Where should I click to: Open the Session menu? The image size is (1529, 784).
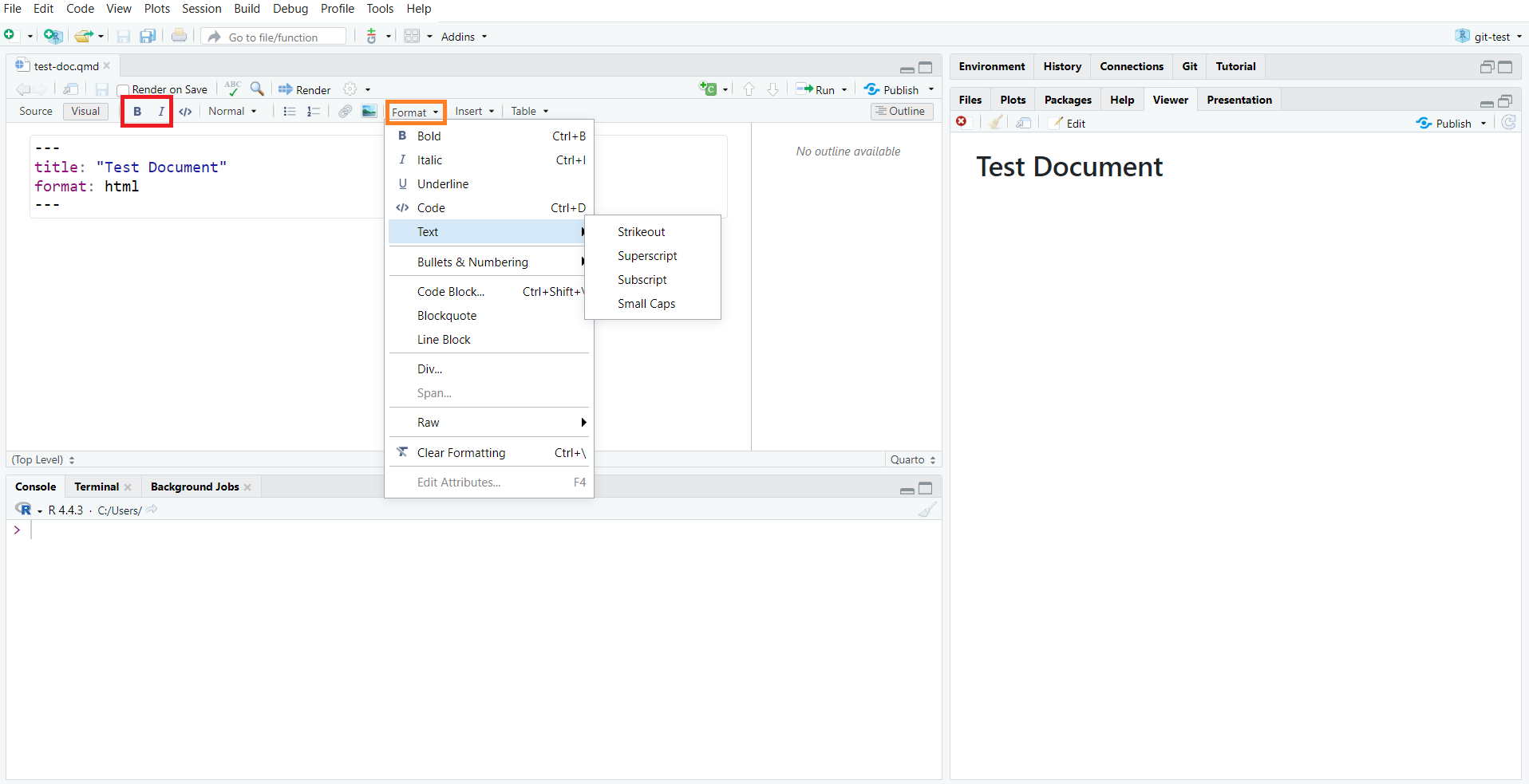pos(201,9)
